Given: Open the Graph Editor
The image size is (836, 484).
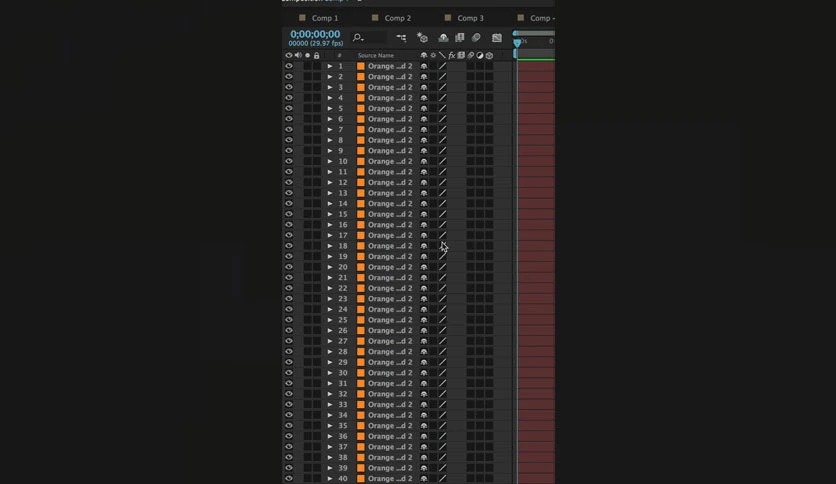Looking at the screenshot, I should (497, 38).
